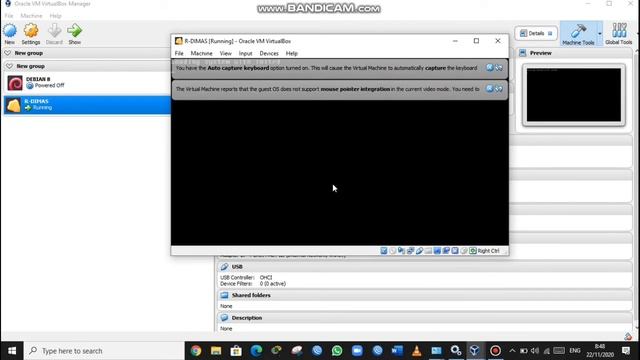Click the USB Controller OHCI text
The image size is (640, 360).
click(246, 278)
